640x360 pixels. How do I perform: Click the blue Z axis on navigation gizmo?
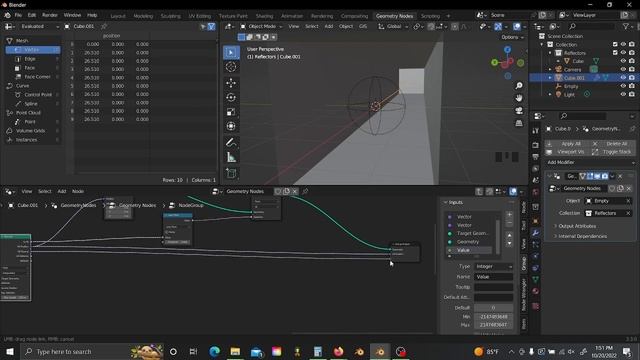pos(507,50)
